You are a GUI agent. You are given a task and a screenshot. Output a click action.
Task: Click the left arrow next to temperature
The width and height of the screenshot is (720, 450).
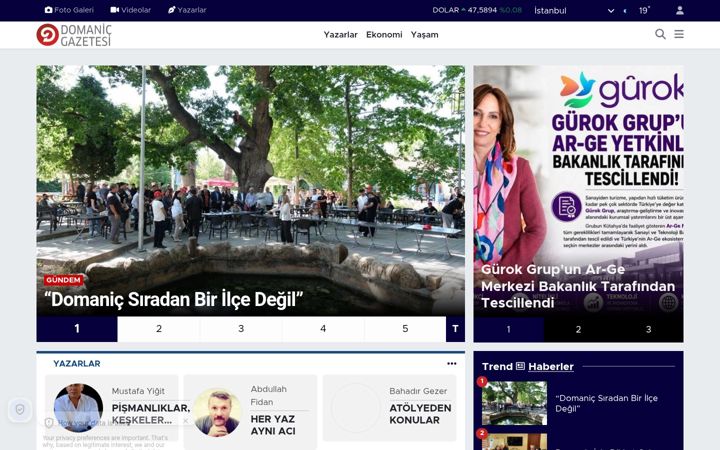625,11
